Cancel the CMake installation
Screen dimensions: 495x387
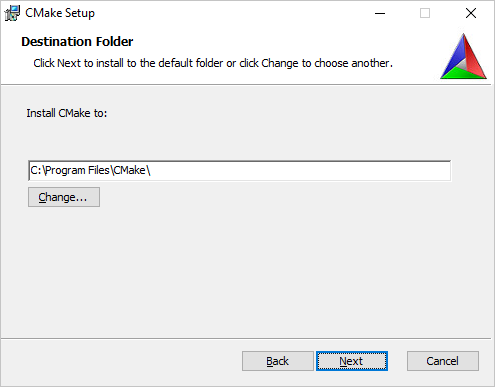(x=443, y=361)
